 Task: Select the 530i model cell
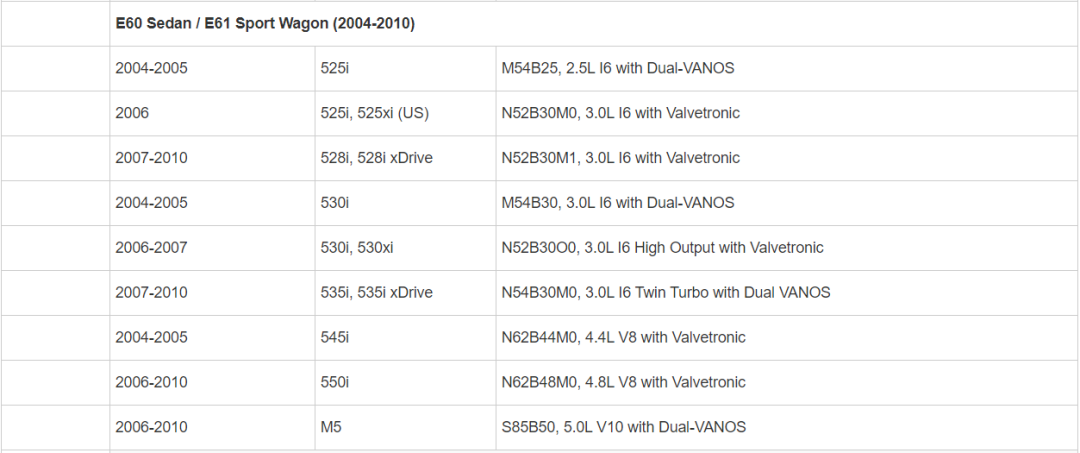(x=335, y=203)
